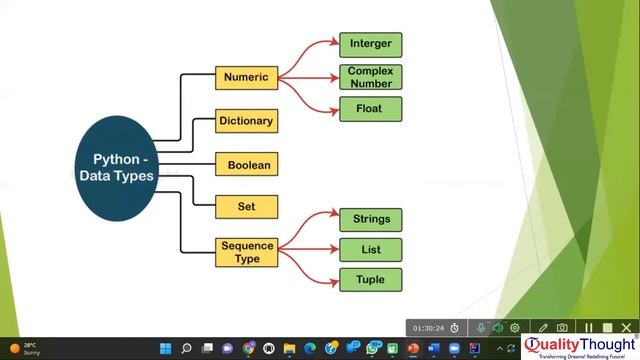Select the Boolean box
This screenshot has width=640, height=360.
pos(247,164)
